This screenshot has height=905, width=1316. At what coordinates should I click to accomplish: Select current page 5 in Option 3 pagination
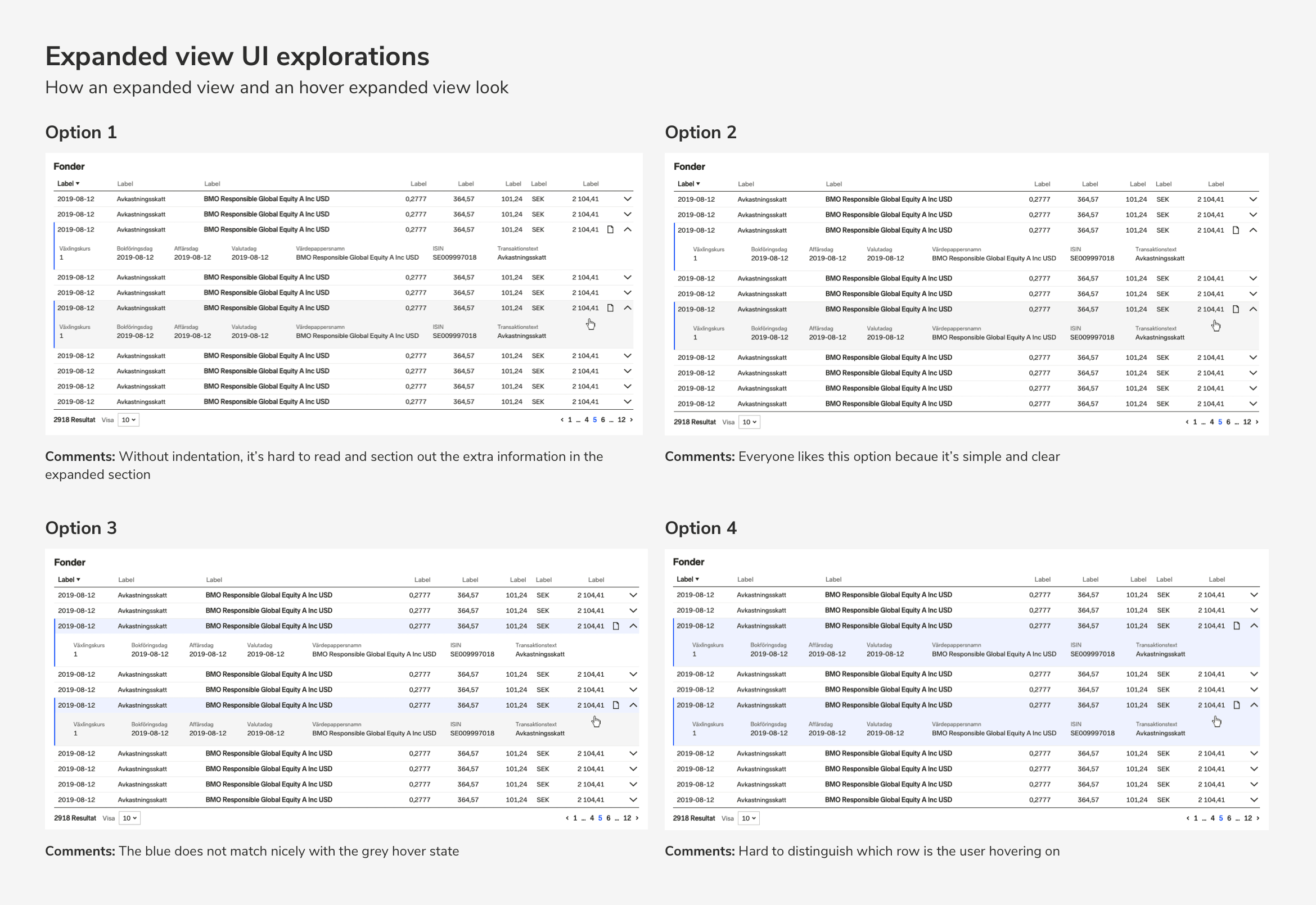pyautogui.click(x=600, y=818)
